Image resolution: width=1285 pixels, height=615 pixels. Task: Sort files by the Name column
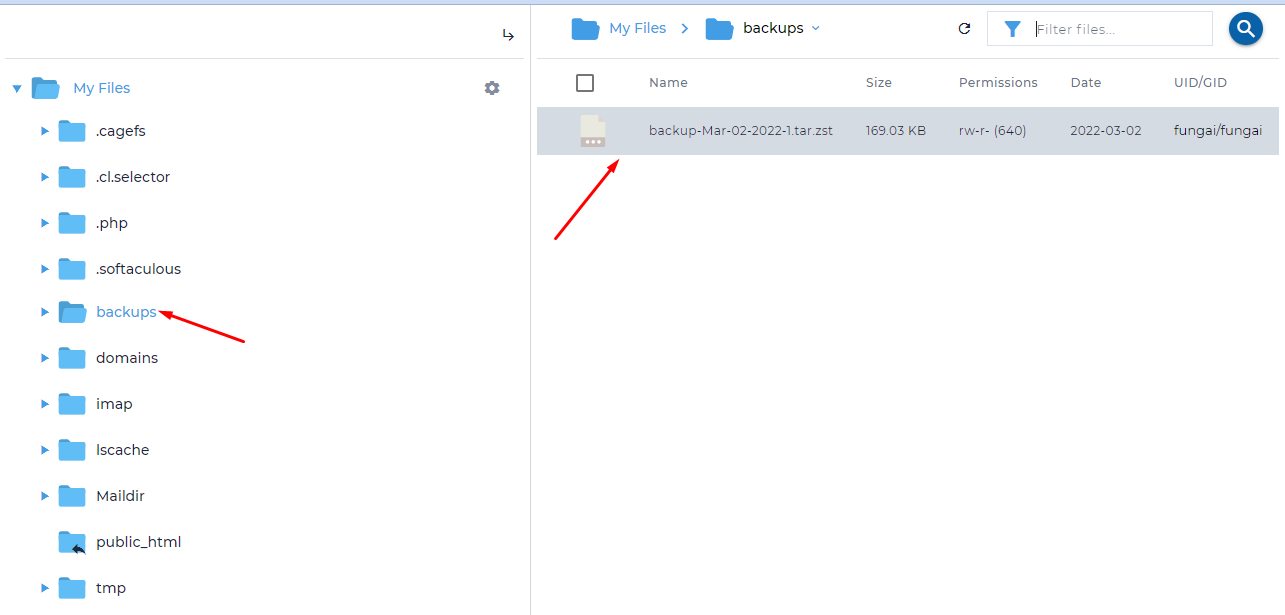[x=668, y=83]
